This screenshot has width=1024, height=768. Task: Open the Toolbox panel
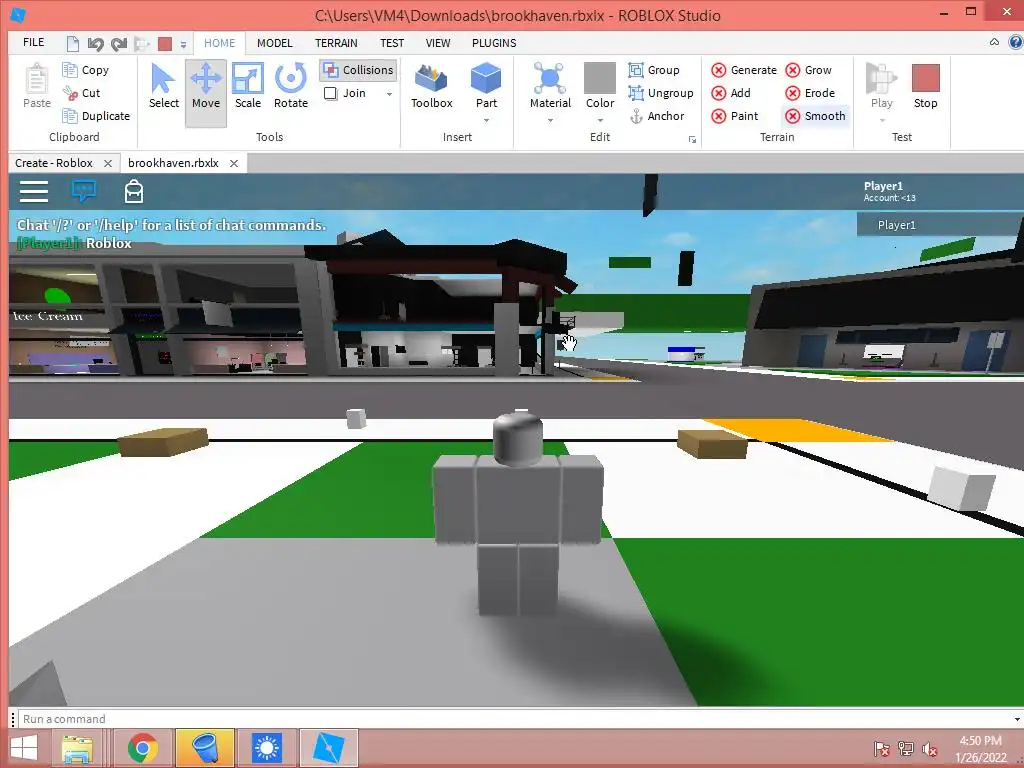tap(432, 86)
